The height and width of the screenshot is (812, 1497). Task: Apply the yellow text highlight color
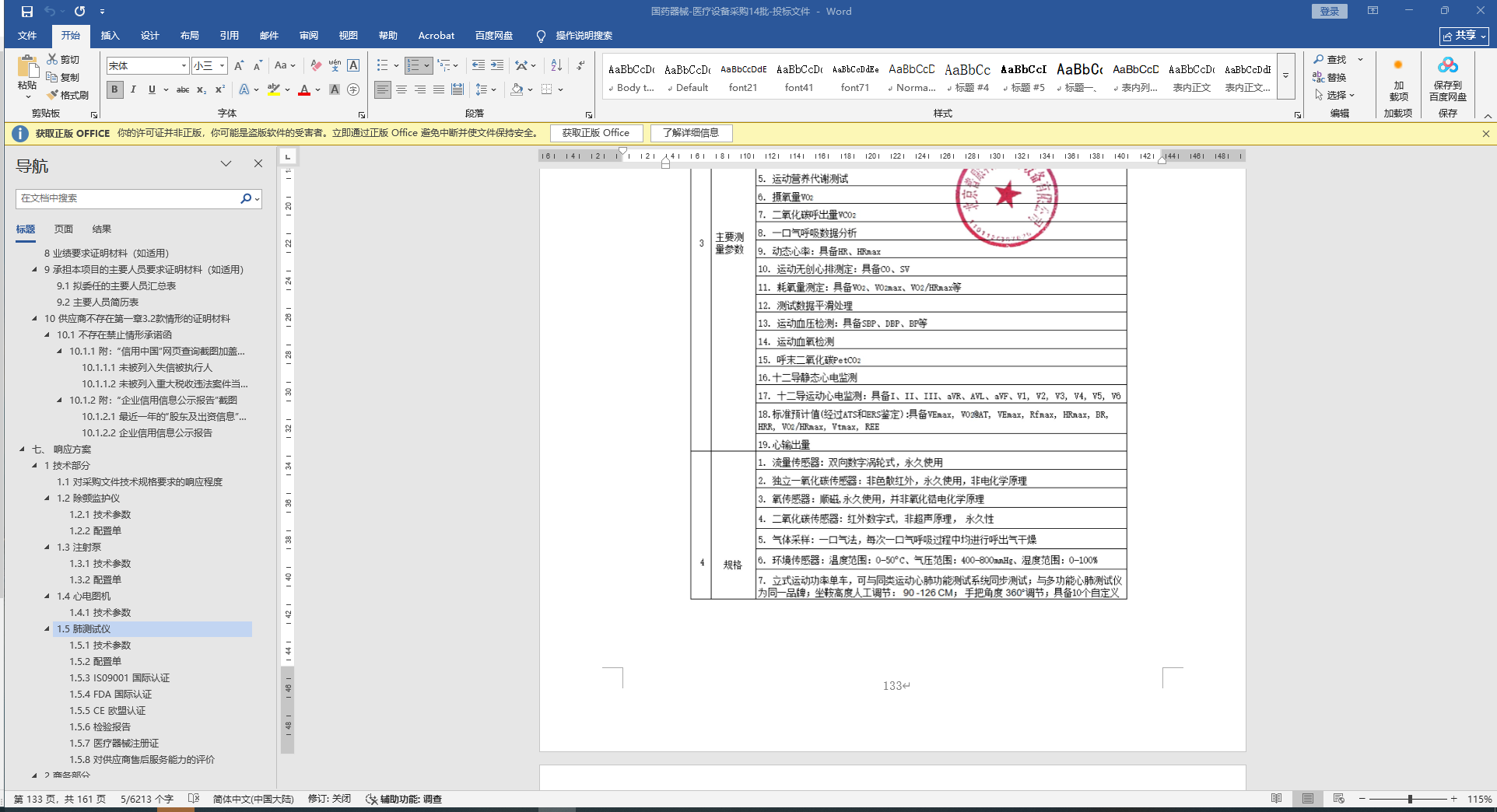(x=273, y=89)
